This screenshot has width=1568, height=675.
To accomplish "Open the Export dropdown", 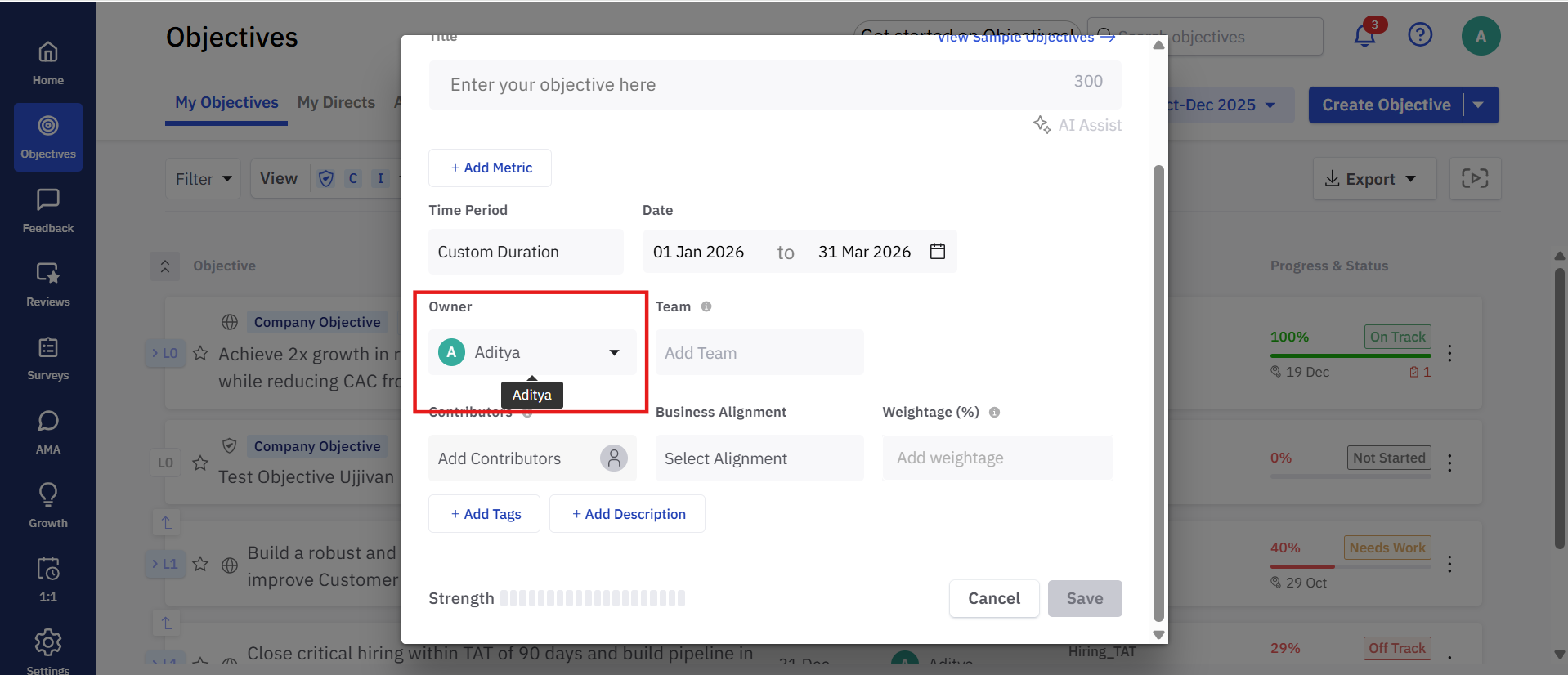I will 1373,179.
